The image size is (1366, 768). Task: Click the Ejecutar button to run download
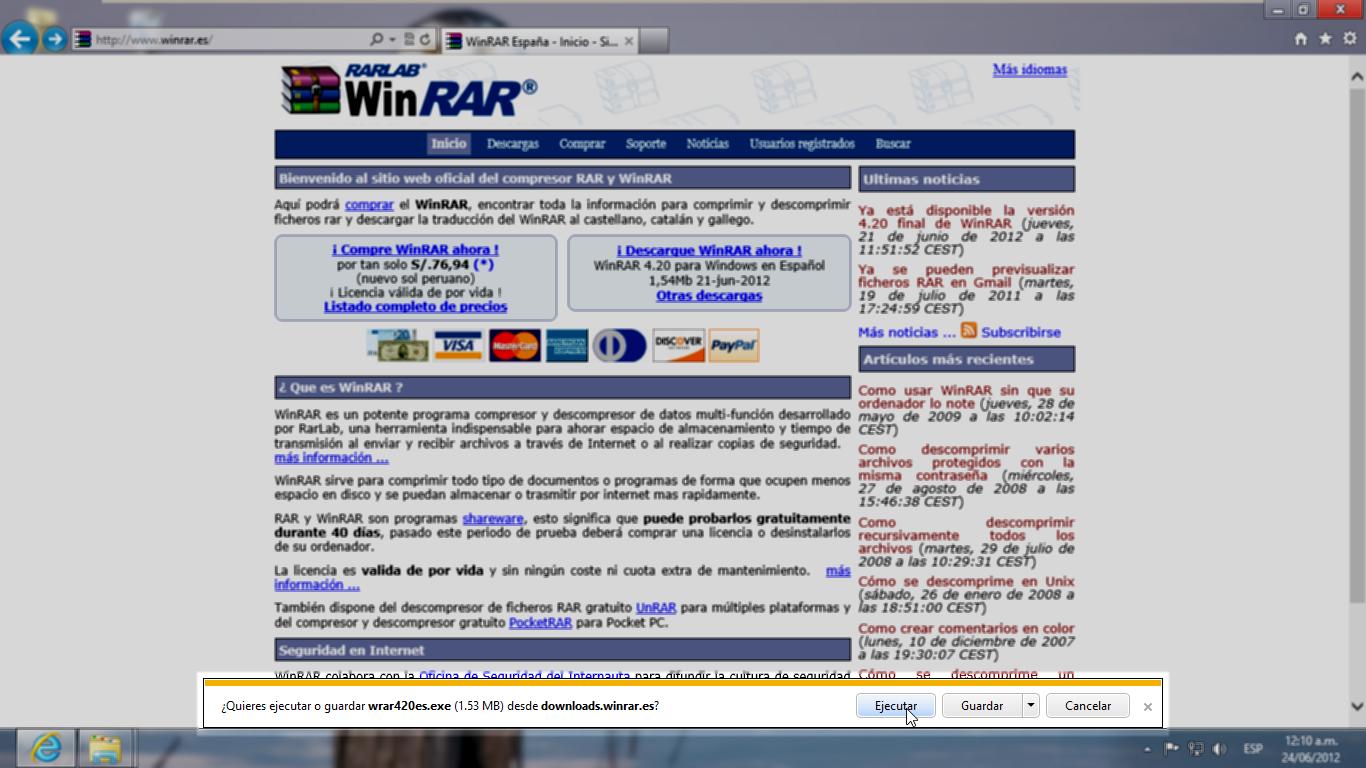point(895,705)
